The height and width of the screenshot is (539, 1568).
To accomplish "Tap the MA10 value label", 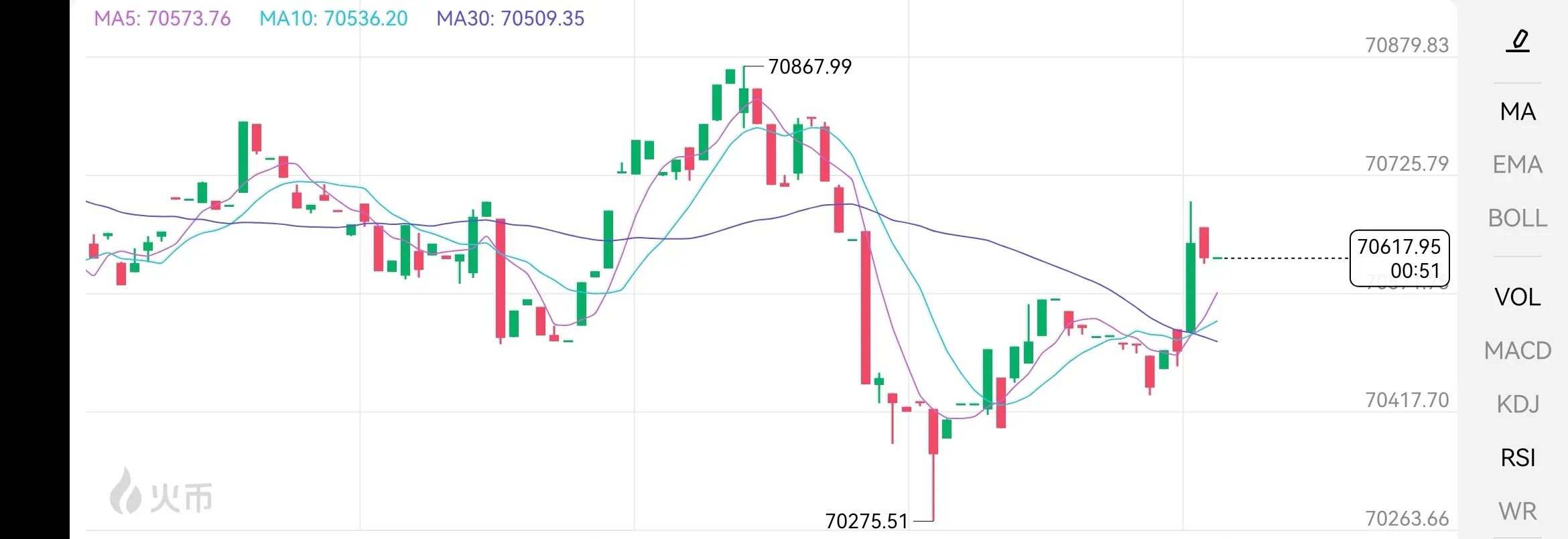I will pyautogui.click(x=333, y=18).
